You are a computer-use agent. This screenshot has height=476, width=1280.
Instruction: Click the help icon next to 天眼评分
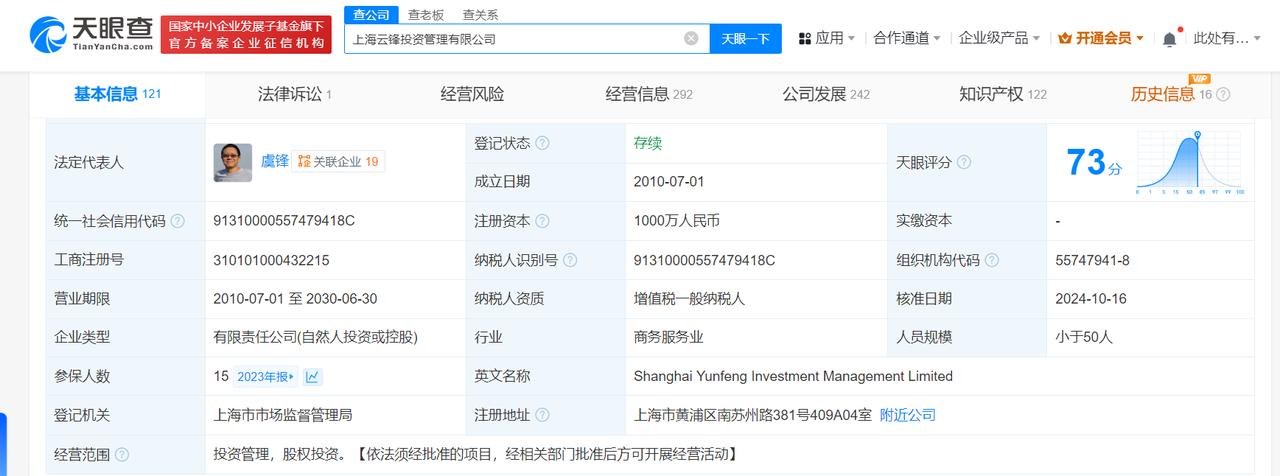(964, 162)
